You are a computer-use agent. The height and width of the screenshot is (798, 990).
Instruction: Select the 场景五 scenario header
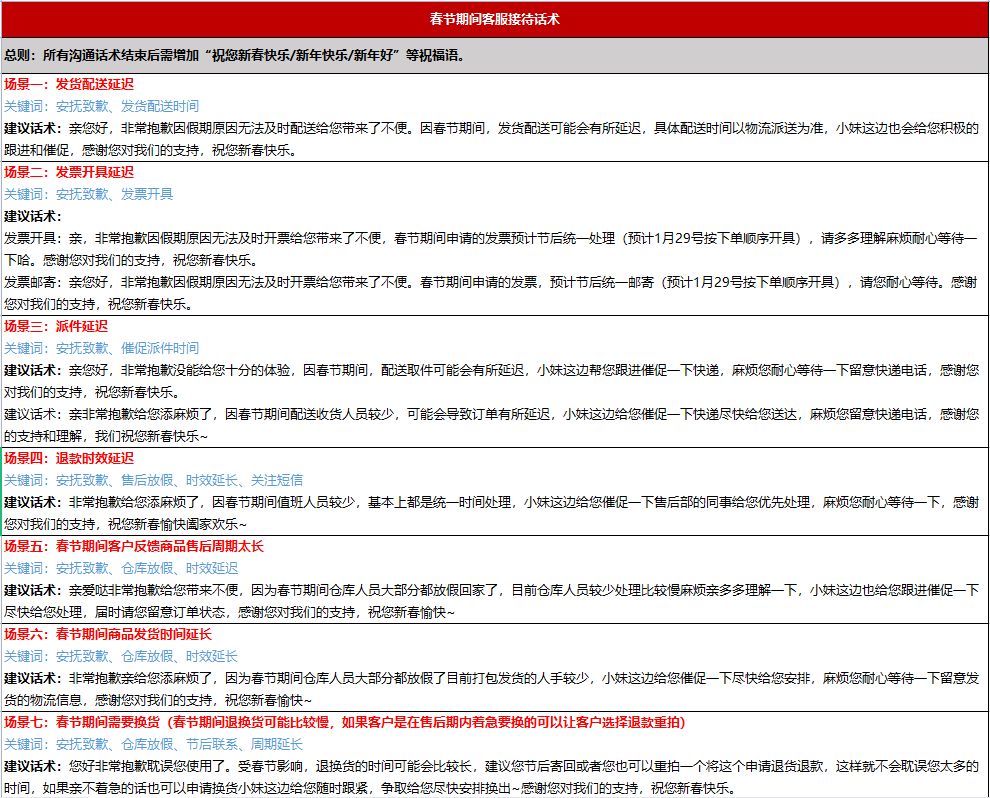130,548
